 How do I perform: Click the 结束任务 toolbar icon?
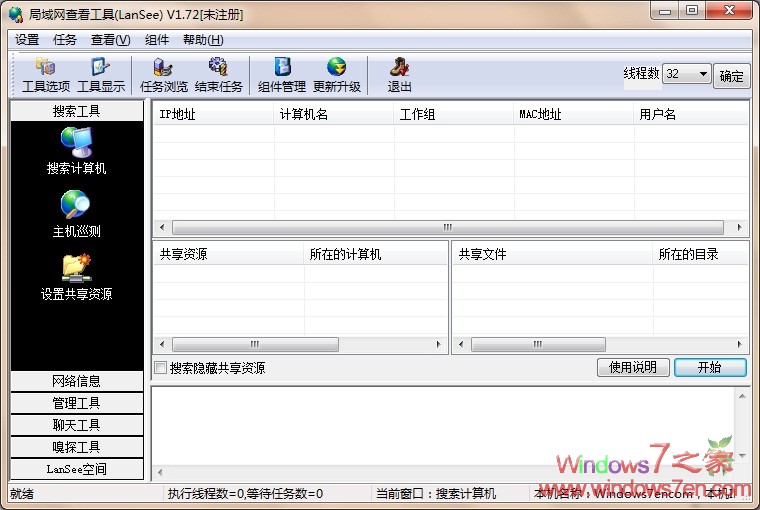[x=218, y=75]
